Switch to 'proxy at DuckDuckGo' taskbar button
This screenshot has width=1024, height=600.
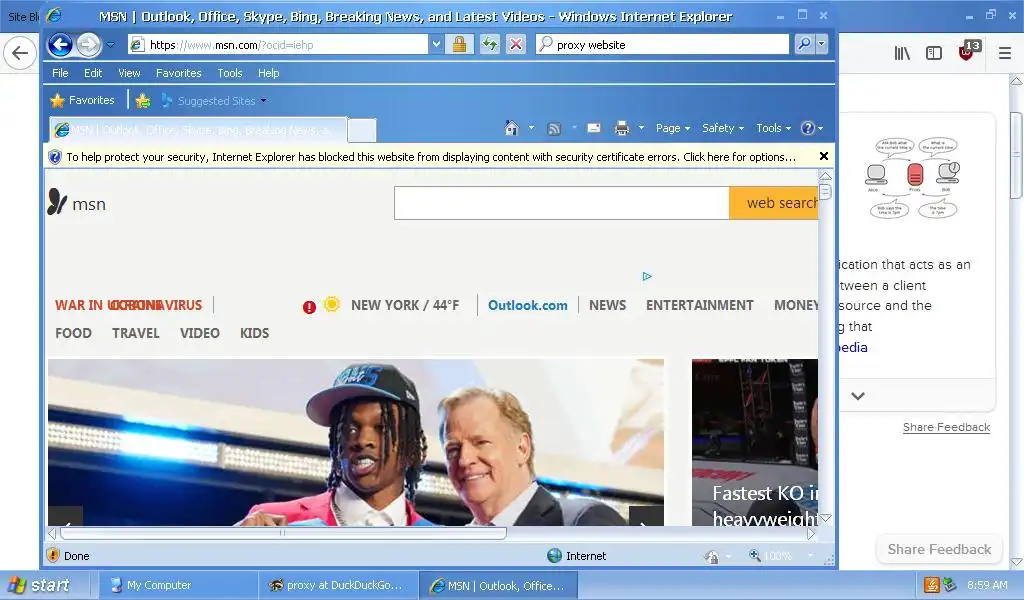click(338, 585)
